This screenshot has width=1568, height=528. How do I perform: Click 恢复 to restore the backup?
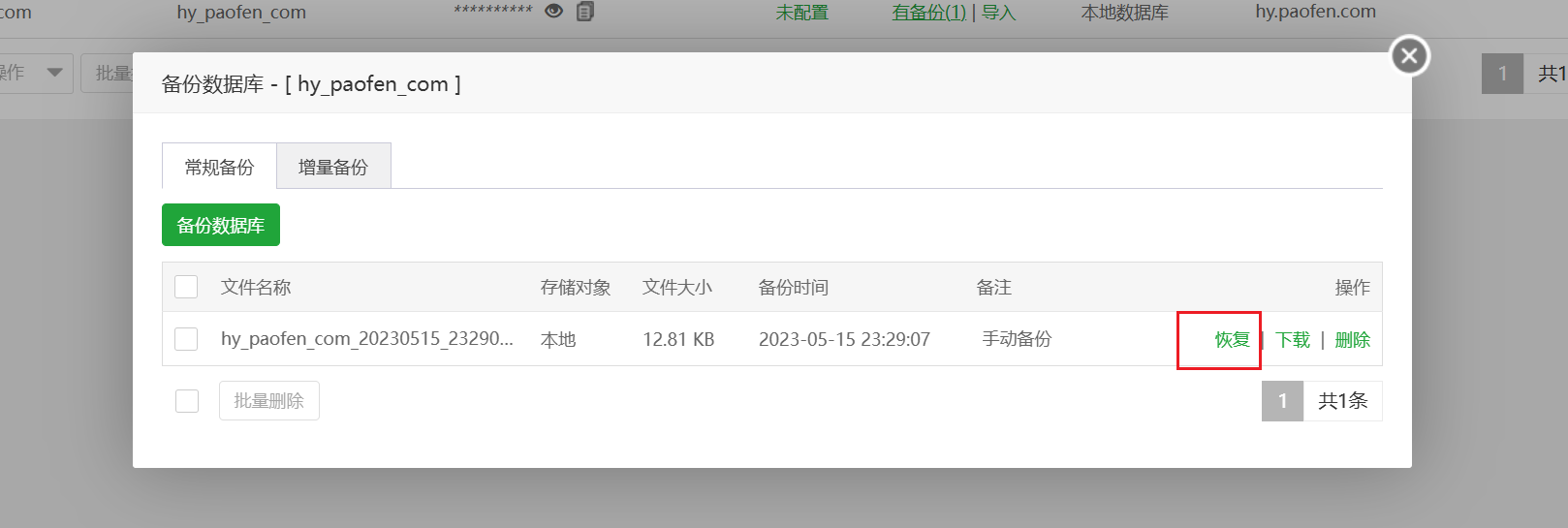(1232, 340)
